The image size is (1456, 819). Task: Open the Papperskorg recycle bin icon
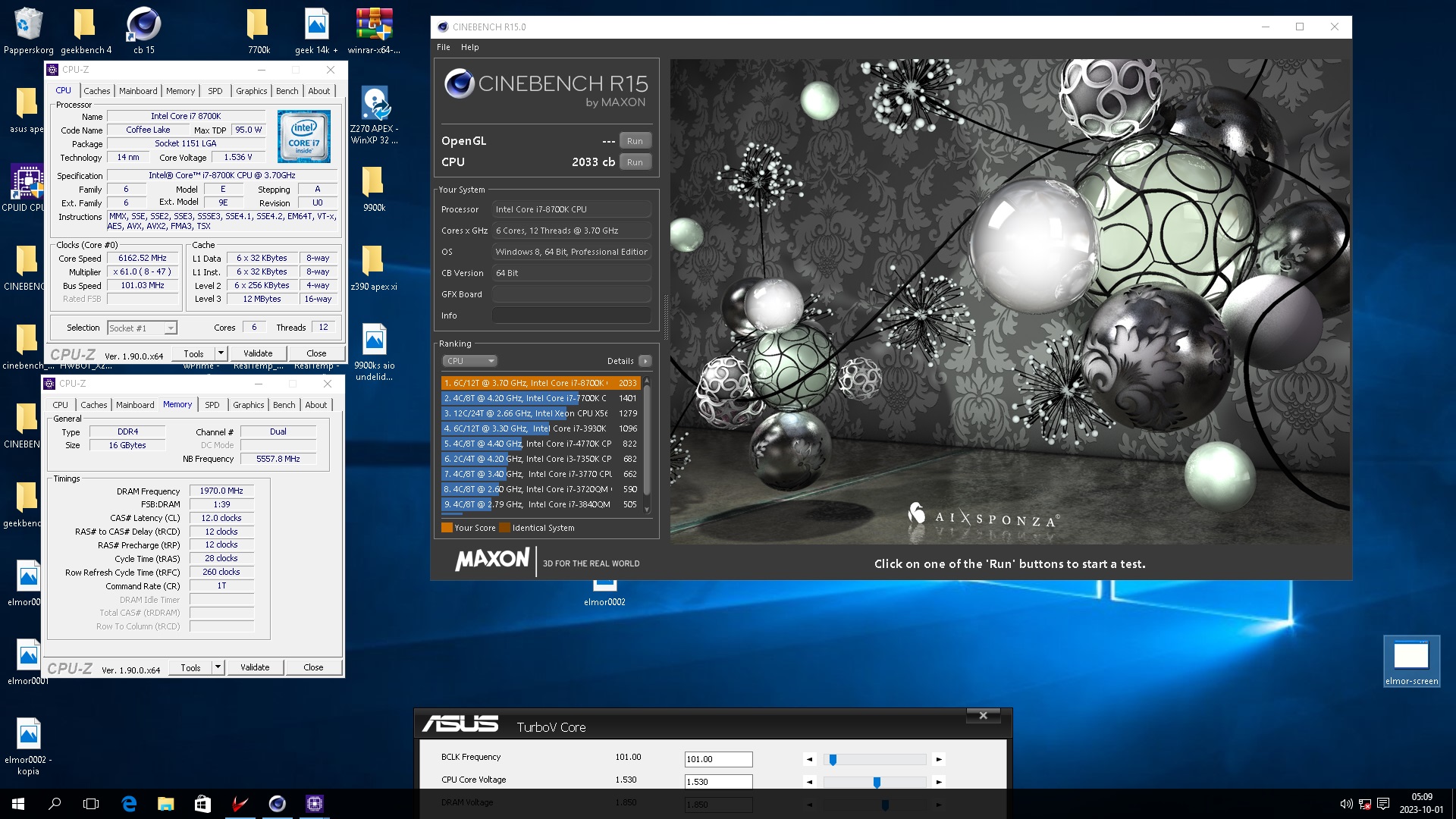click(x=28, y=30)
